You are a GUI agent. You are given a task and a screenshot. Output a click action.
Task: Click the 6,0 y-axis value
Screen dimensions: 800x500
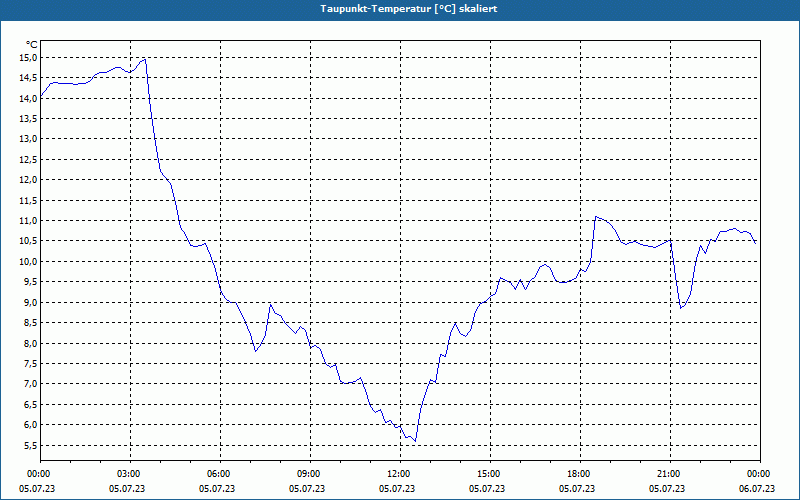point(31,425)
